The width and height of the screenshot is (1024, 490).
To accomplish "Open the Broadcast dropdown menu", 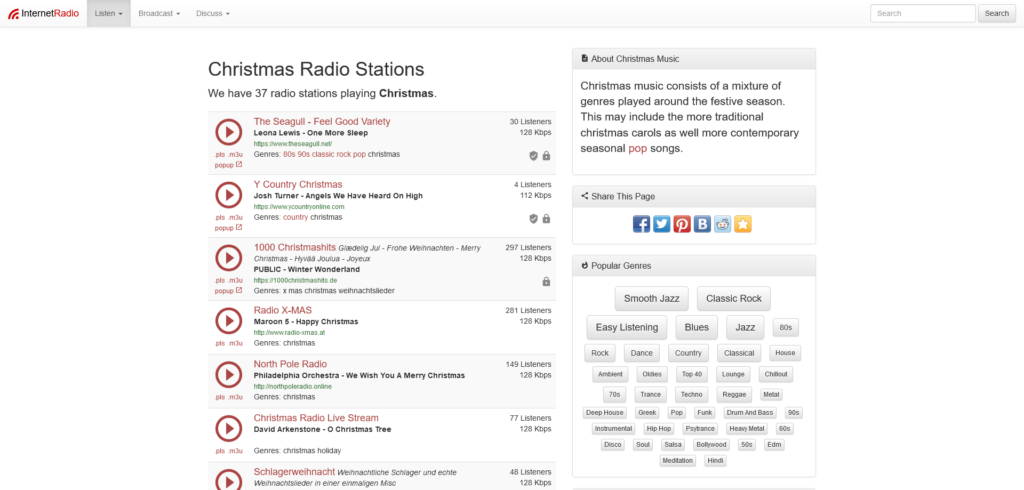I will [x=159, y=13].
